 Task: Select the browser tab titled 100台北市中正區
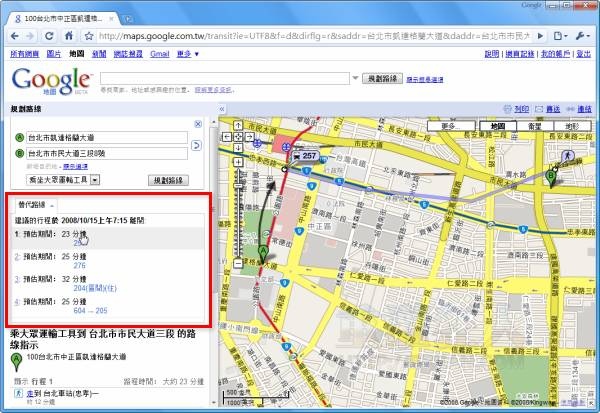tap(64, 18)
